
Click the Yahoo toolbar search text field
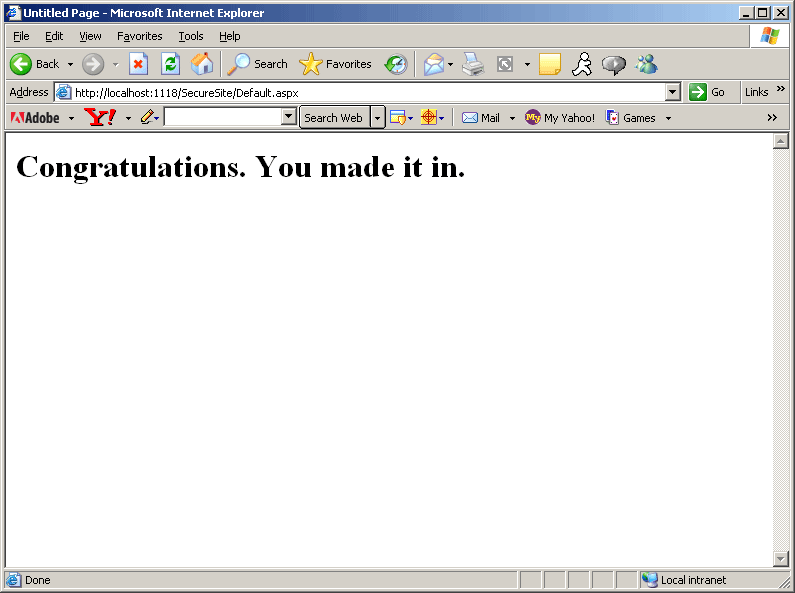223,117
